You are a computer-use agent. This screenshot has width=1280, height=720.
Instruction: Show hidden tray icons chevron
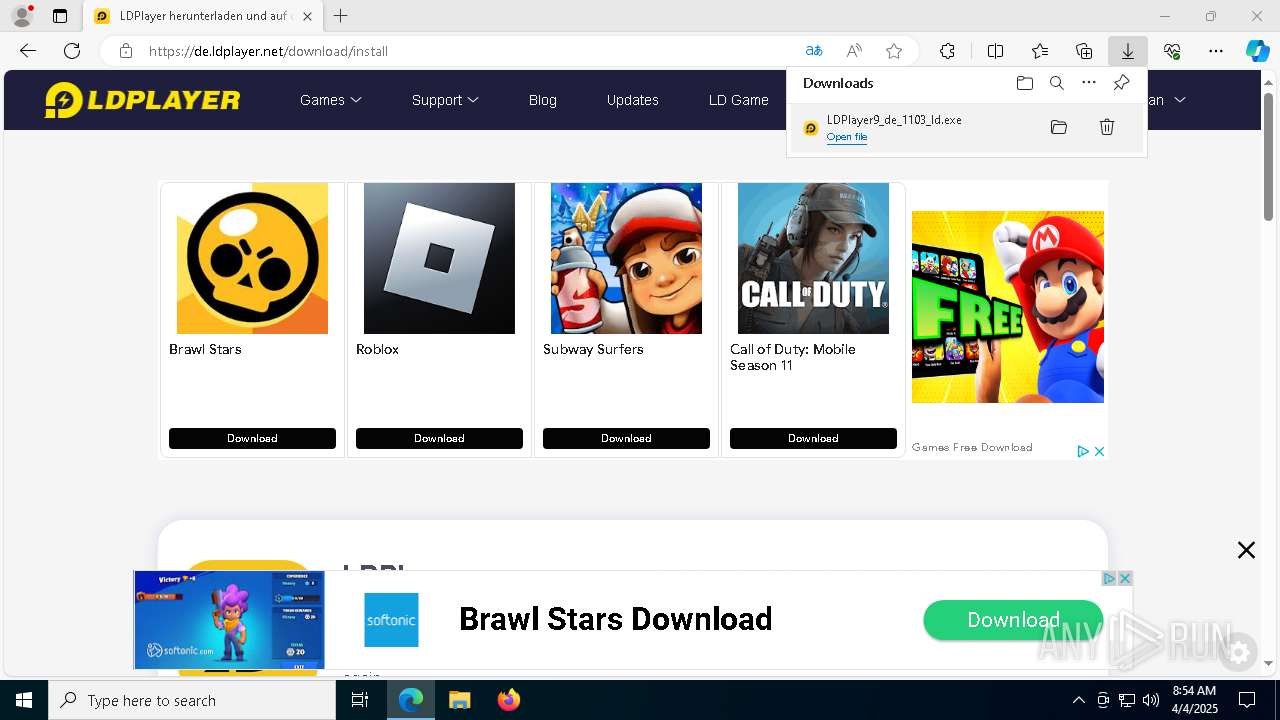click(x=1078, y=700)
